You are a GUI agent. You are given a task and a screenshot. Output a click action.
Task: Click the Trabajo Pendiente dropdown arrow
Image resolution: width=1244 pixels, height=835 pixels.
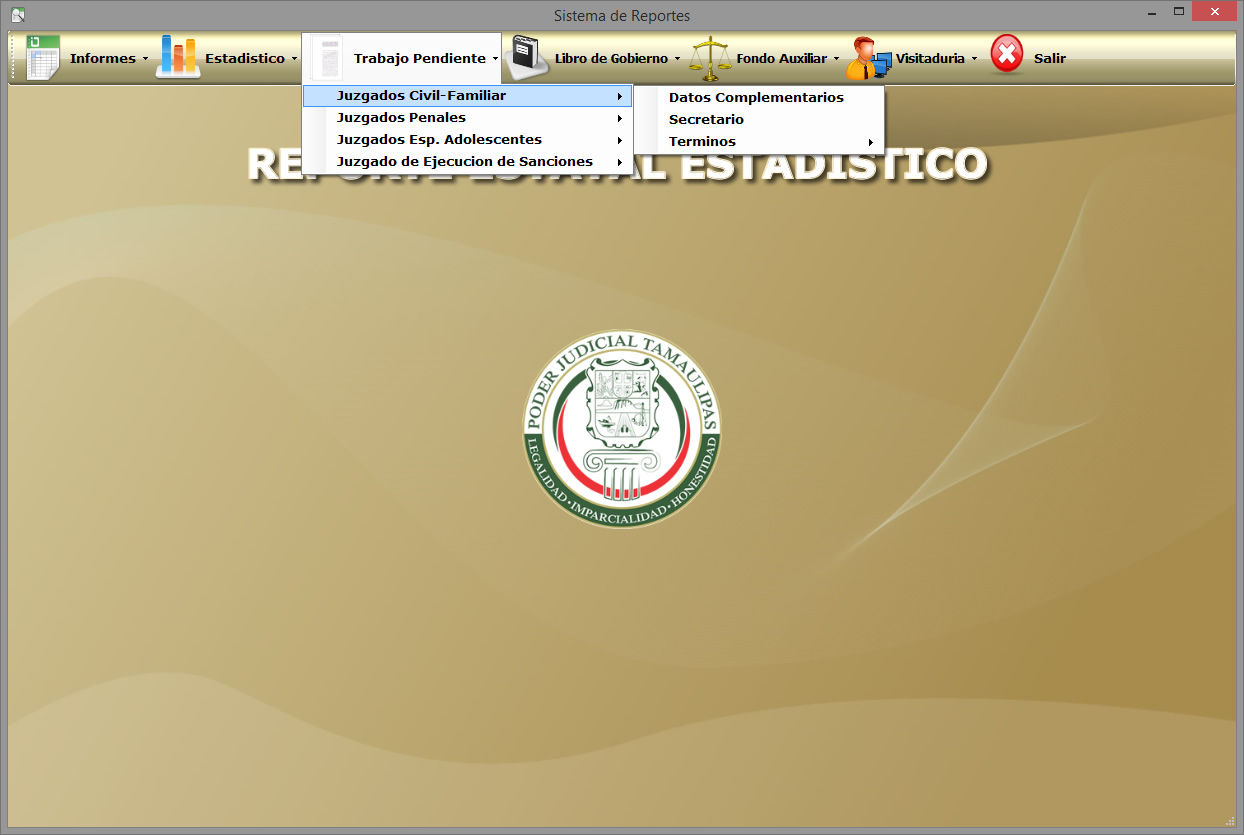coord(495,59)
